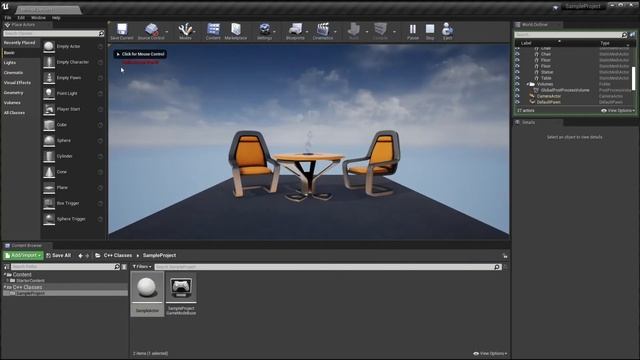Viewport: 640px width, 360px height.
Task: Click the Click for Mouse Control button
Action: point(140,54)
